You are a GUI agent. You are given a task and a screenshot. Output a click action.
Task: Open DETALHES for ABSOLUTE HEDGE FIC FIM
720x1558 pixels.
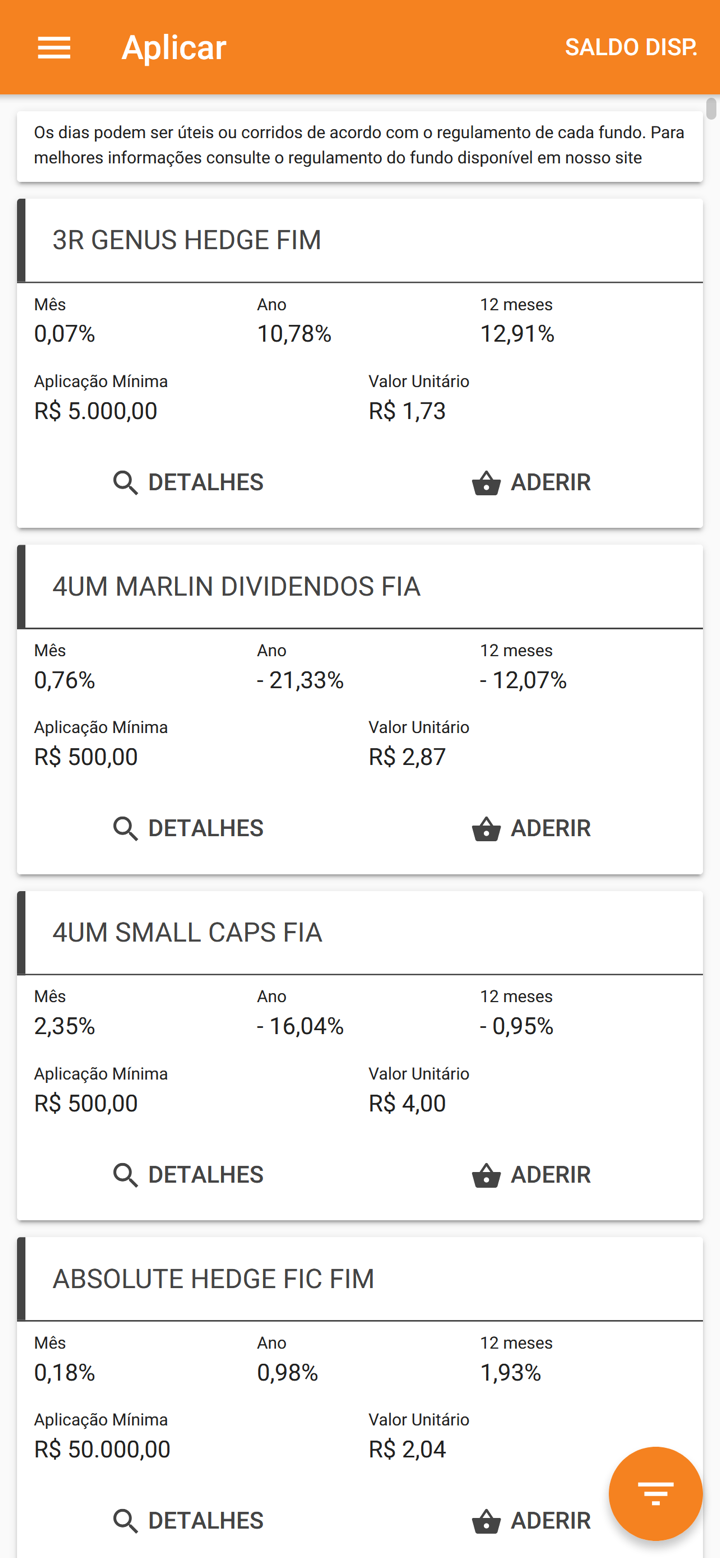click(205, 1520)
